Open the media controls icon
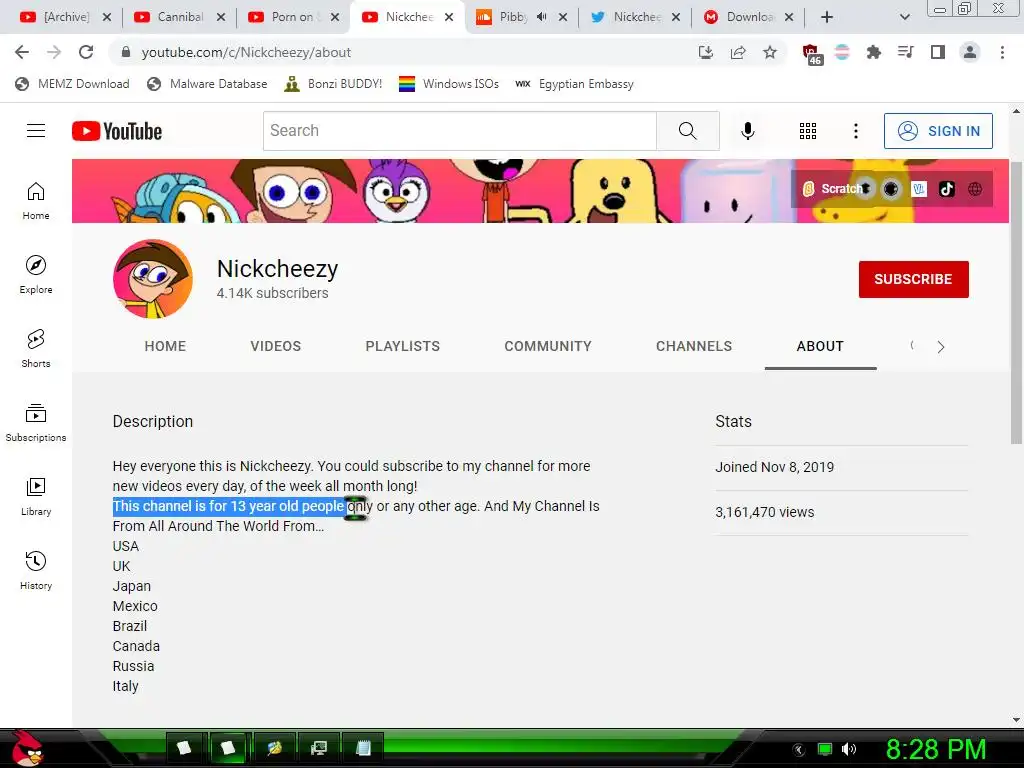The width and height of the screenshot is (1024, 768). click(905, 52)
